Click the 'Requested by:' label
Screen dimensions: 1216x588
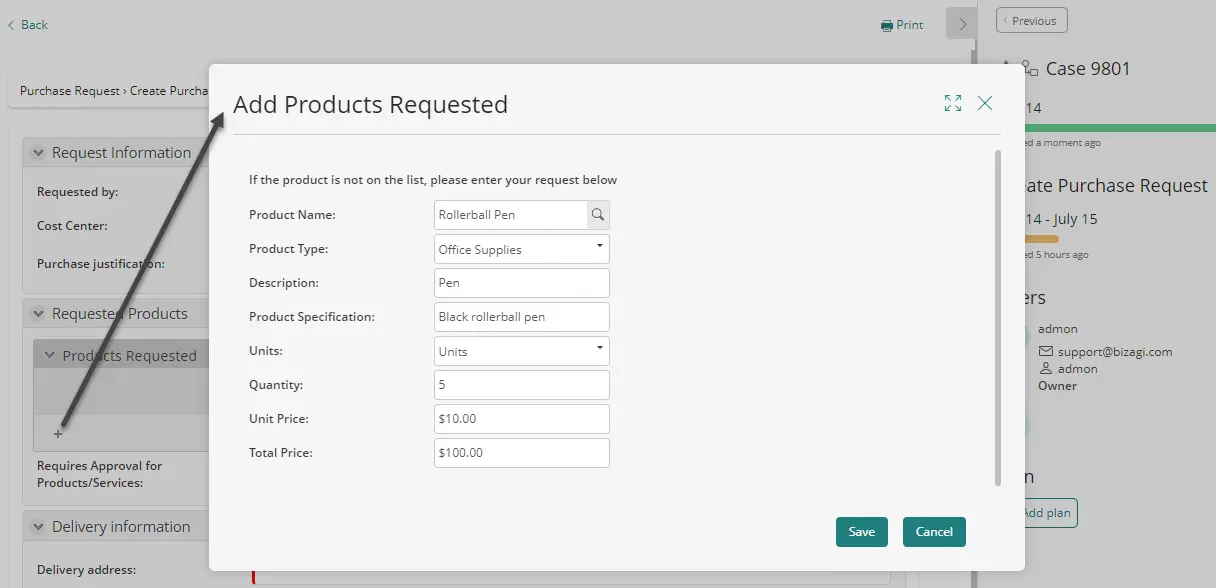pyautogui.click(x=78, y=192)
